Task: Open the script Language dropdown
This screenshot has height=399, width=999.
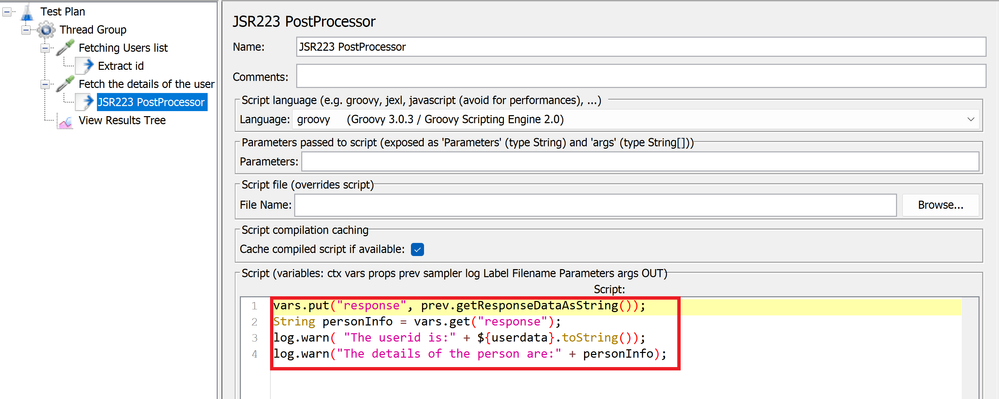Action: pos(635,119)
